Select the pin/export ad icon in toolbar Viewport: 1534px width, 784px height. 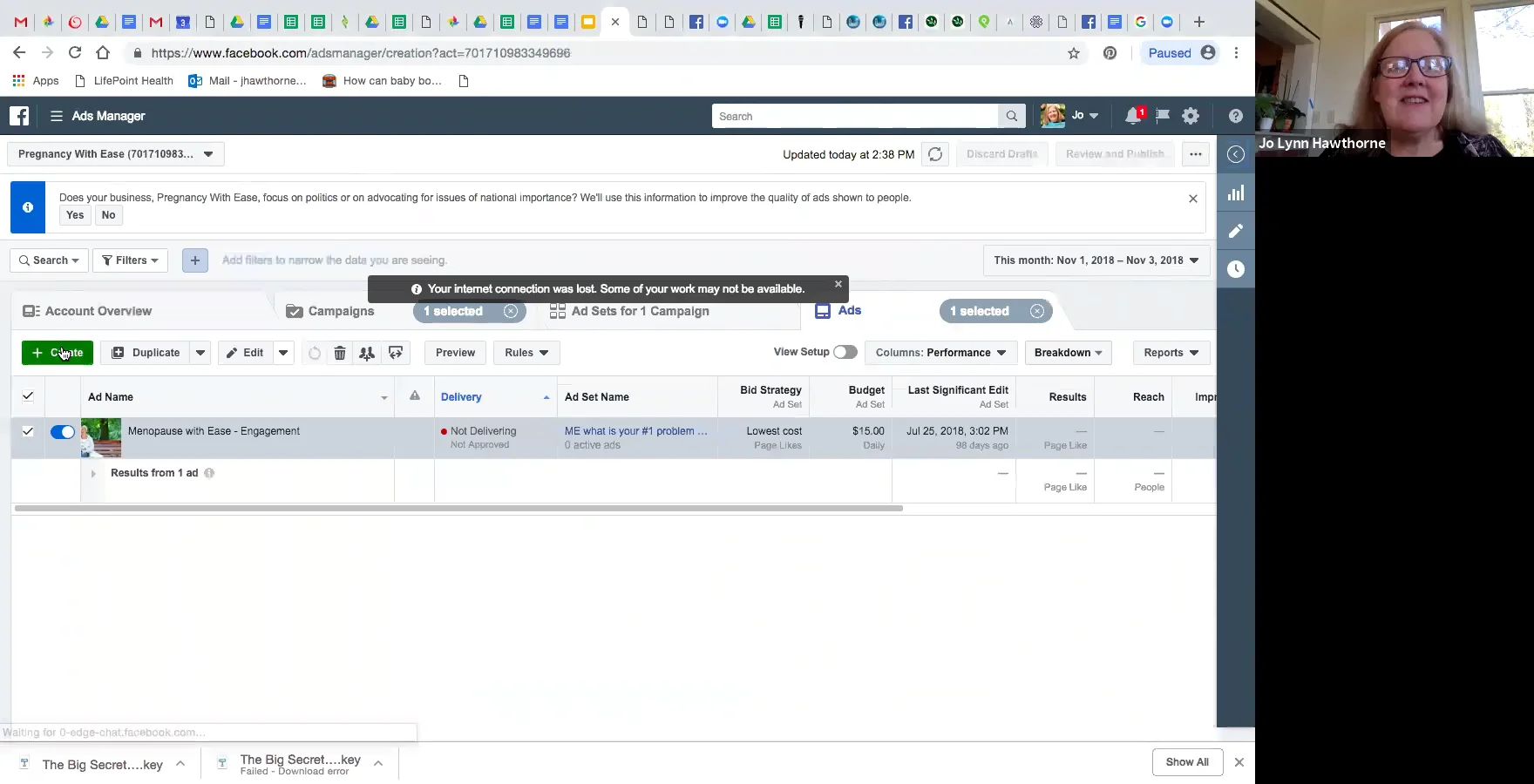click(397, 353)
